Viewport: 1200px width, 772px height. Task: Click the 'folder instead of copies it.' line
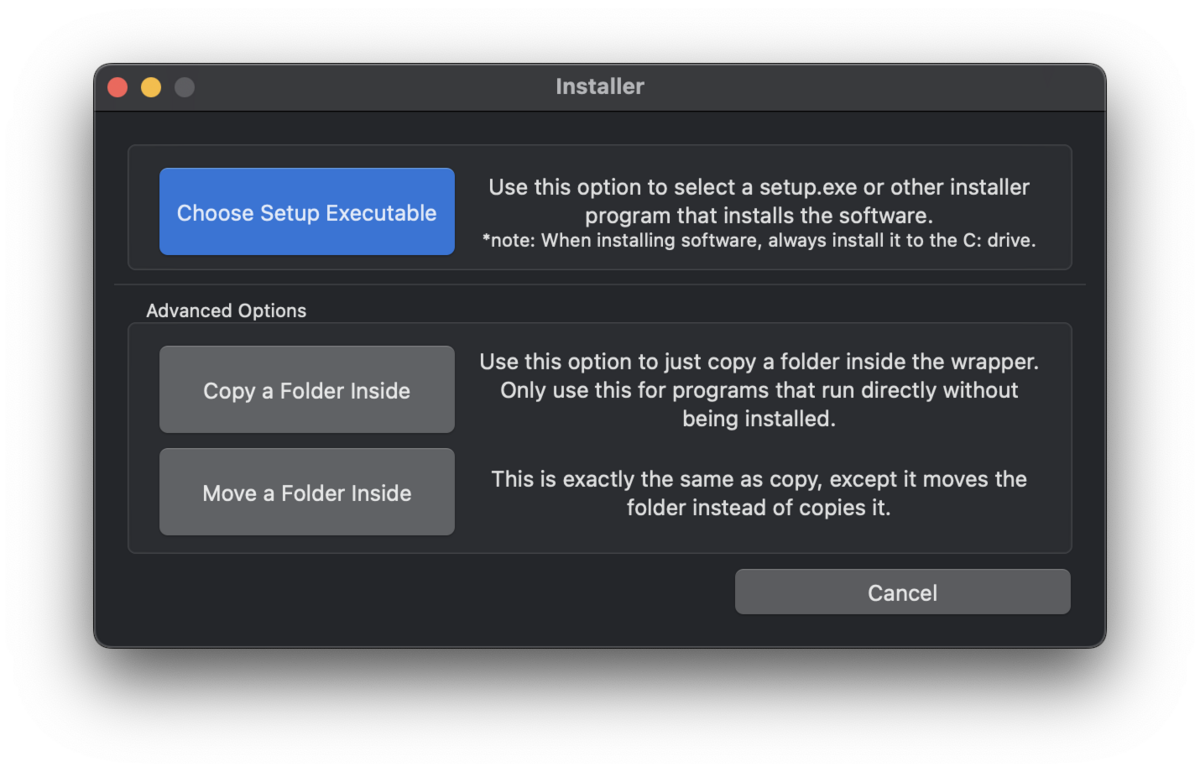coord(758,508)
